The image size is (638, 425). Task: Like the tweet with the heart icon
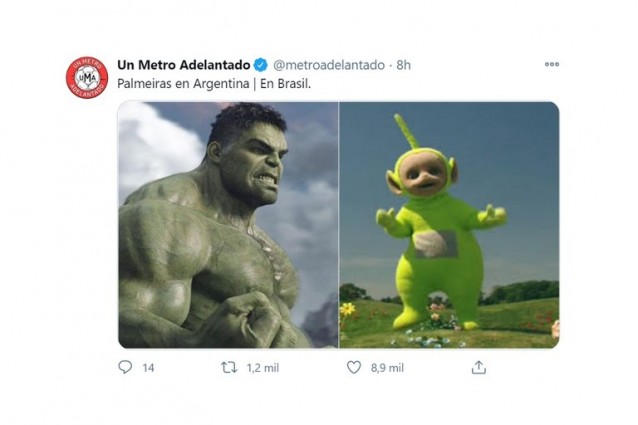[x=353, y=367]
